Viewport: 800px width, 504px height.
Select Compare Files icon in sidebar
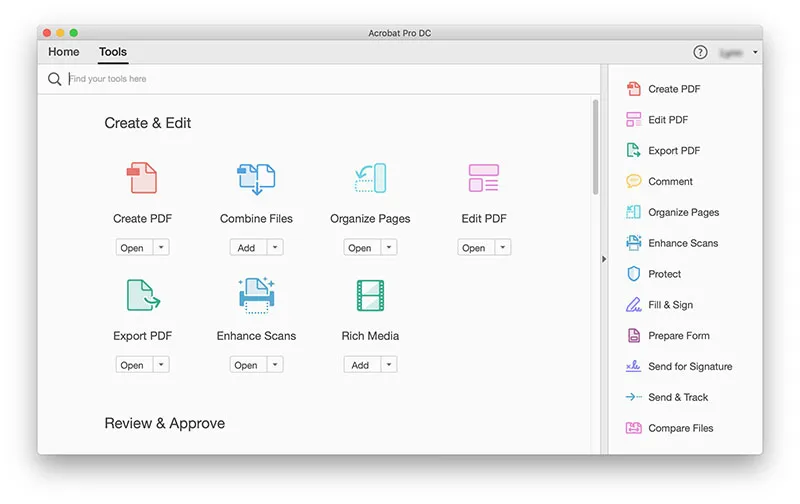click(x=634, y=427)
